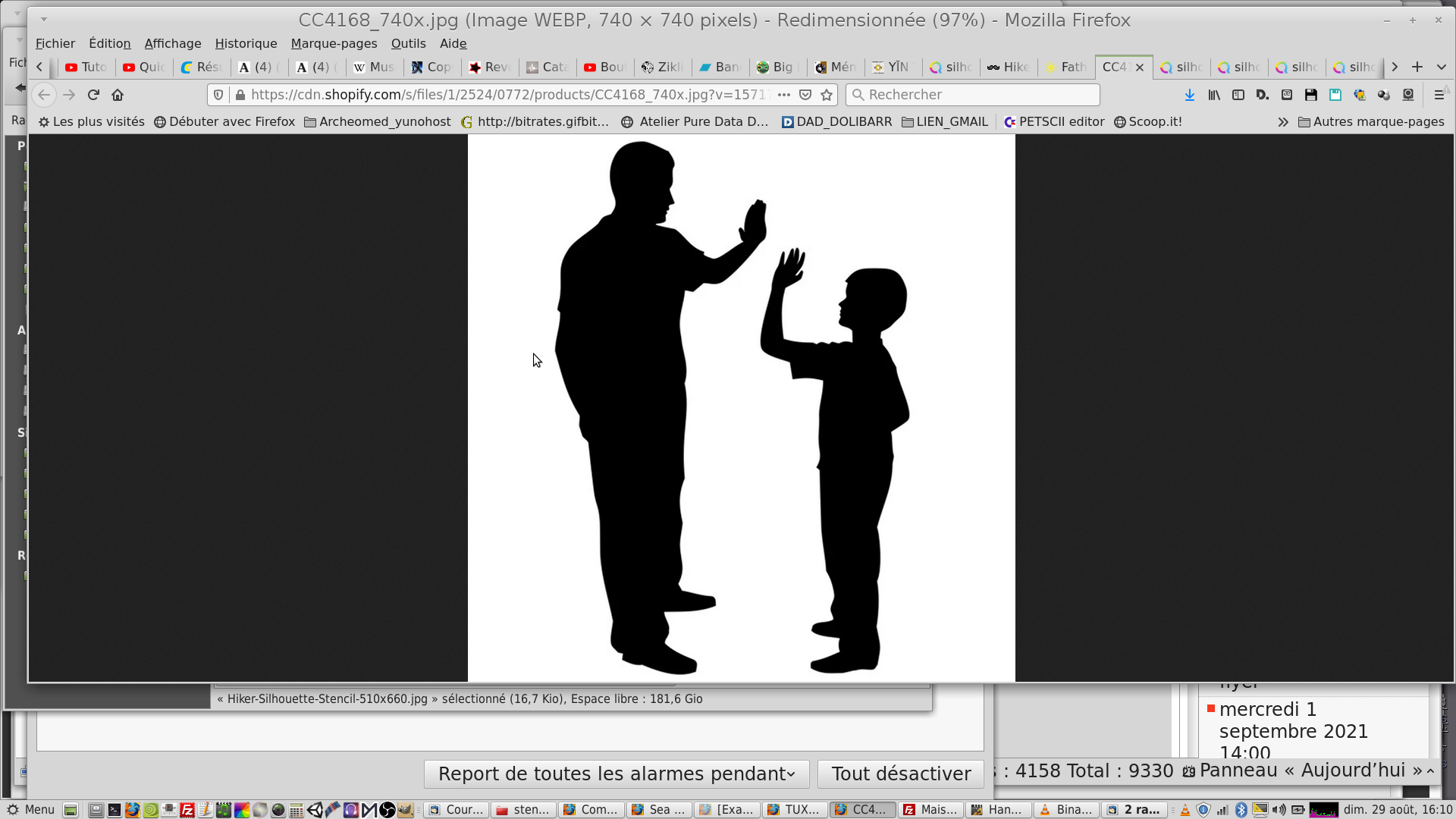
Task: Open page actions three-dots menu
Action: pyautogui.click(x=784, y=95)
